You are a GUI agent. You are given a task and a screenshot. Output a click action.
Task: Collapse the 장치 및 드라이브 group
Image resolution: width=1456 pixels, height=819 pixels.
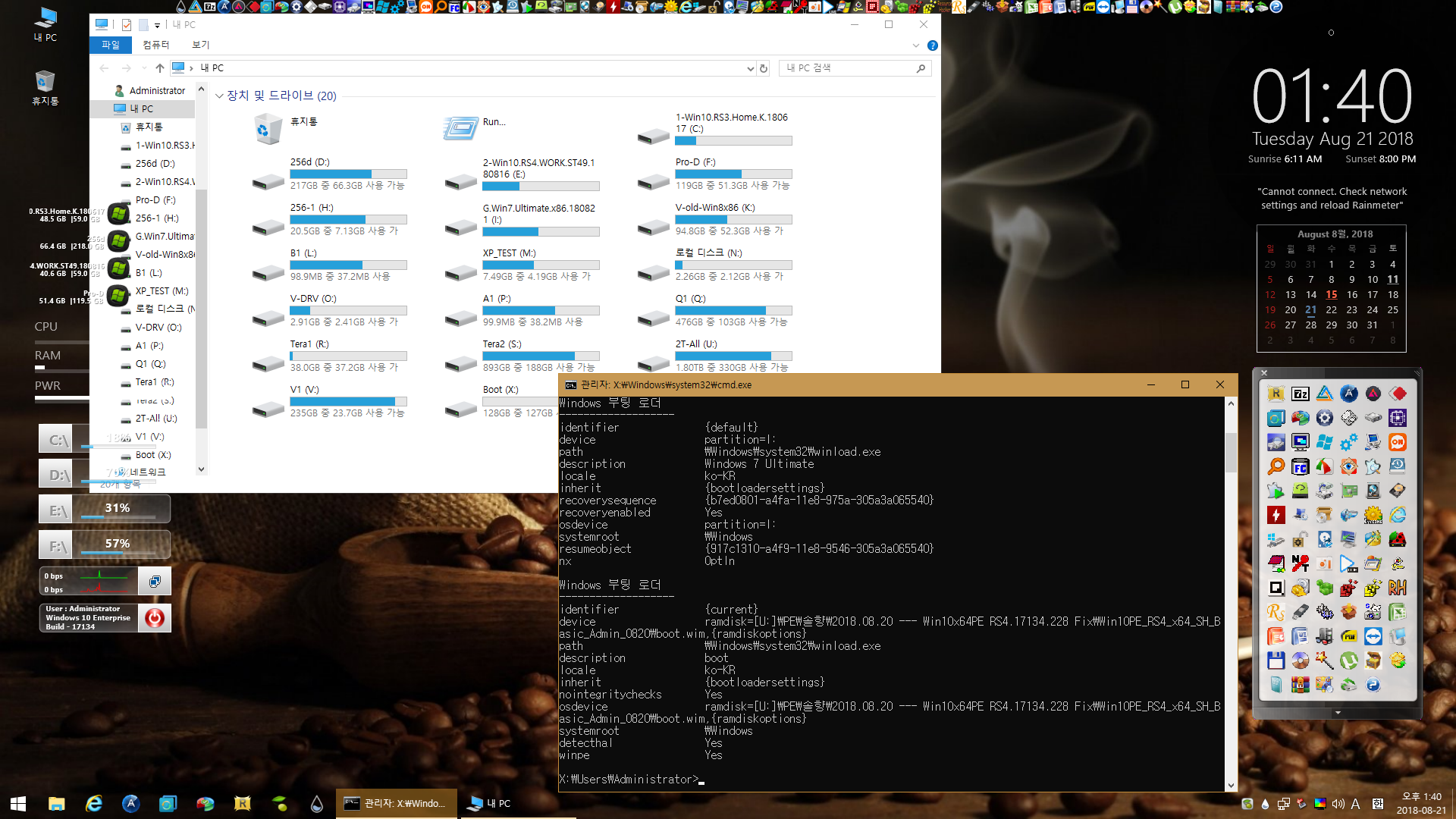pos(219,96)
